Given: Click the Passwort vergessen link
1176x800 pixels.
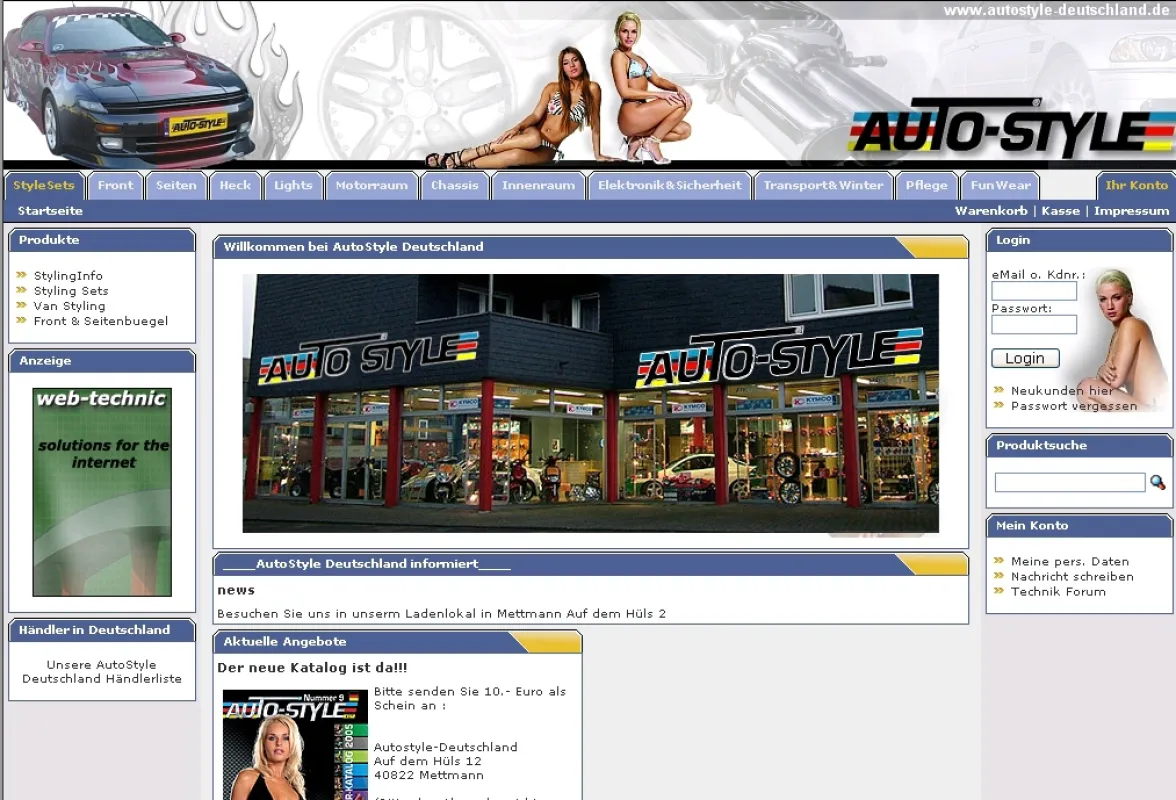Looking at the screenshot, I should (x=1074, y=406).
